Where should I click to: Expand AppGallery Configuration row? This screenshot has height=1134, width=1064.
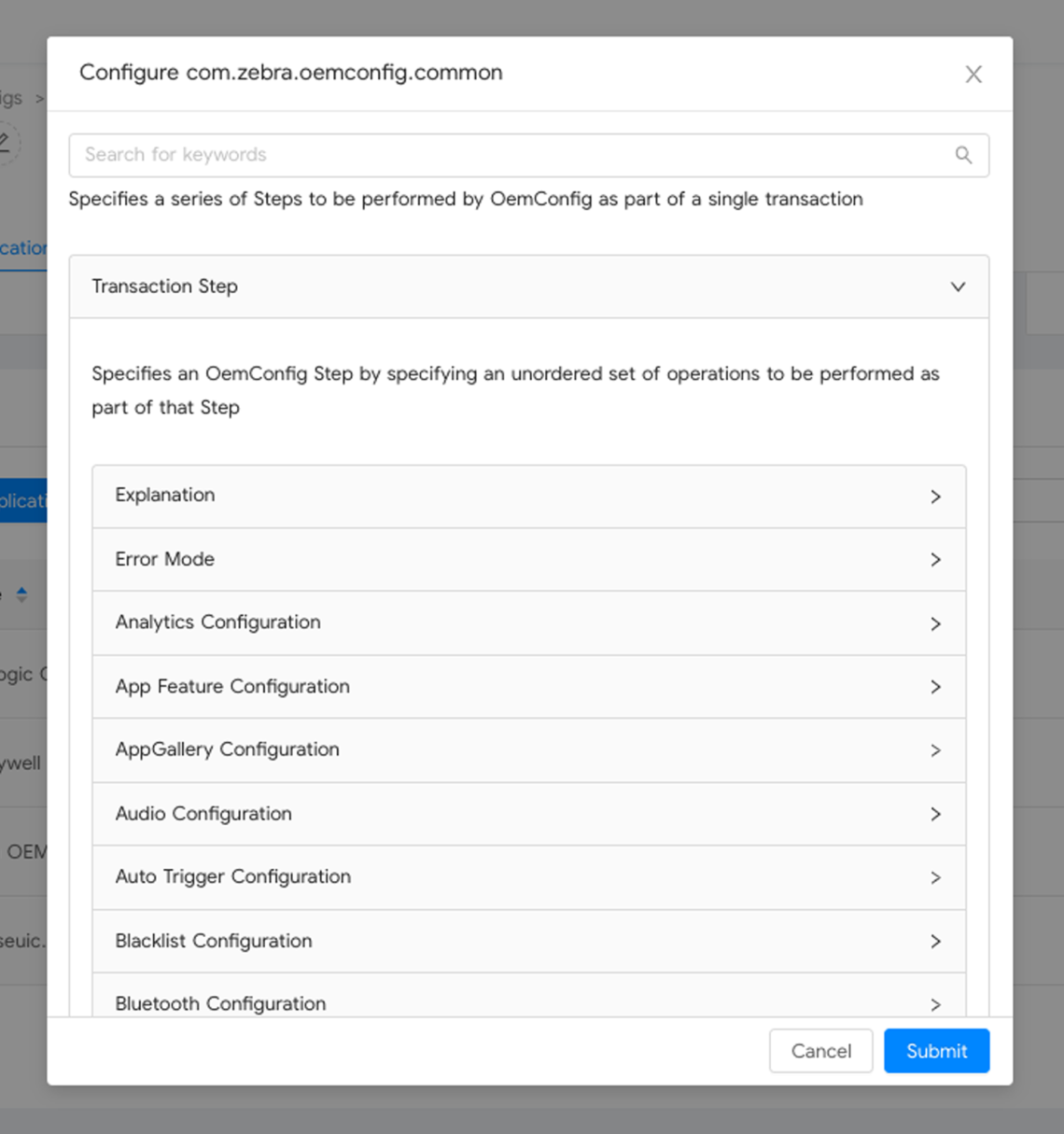click(528, 750)
